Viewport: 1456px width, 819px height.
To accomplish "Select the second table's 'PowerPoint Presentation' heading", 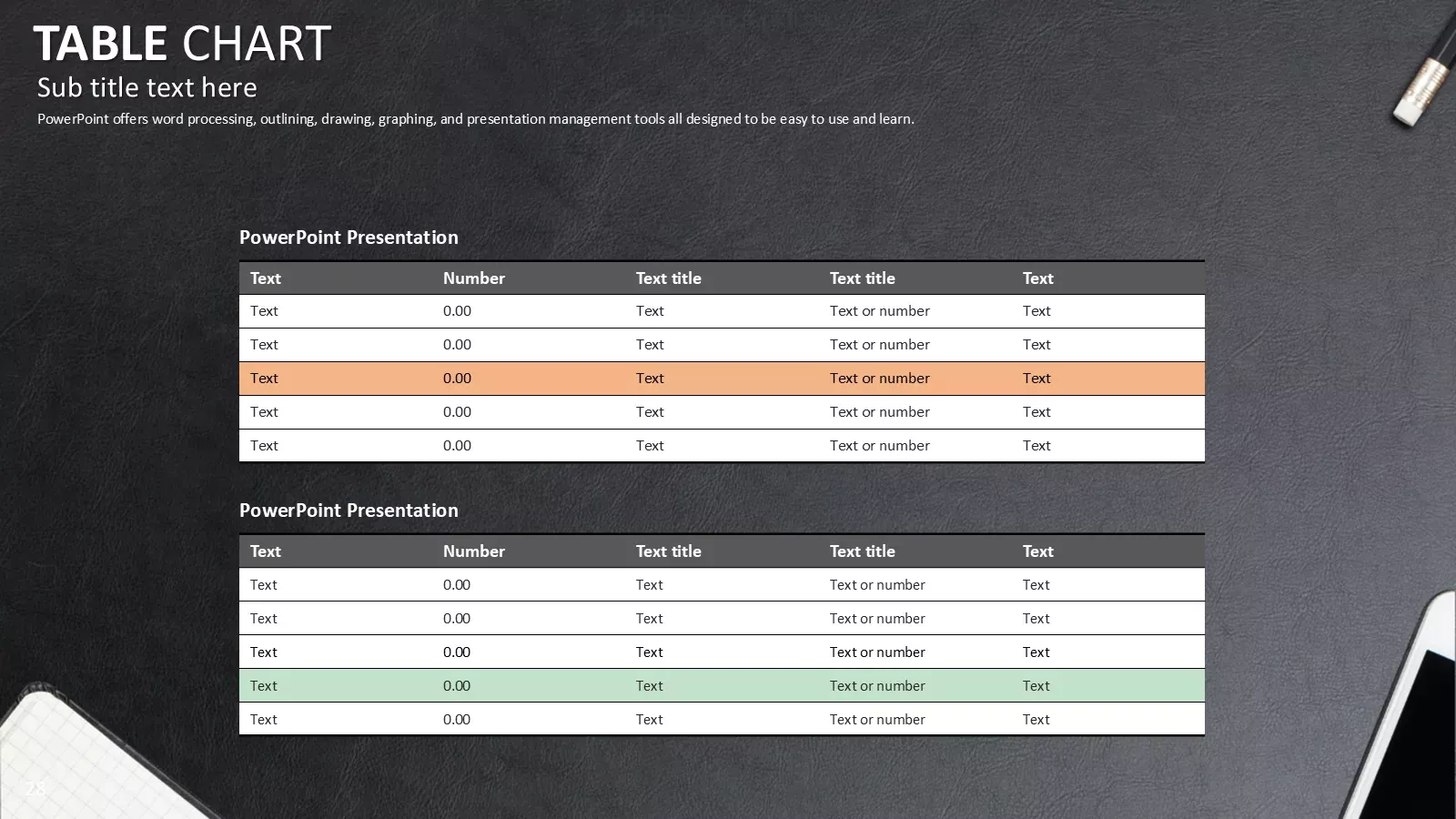I will [349, 511].
